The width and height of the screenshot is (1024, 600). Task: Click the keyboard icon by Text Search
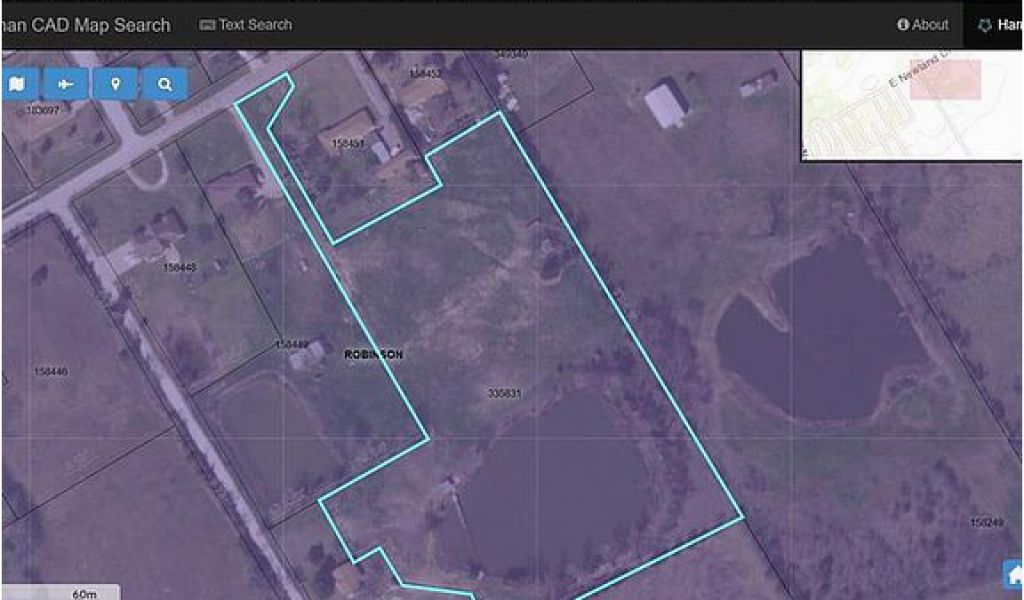pos(207,25)
